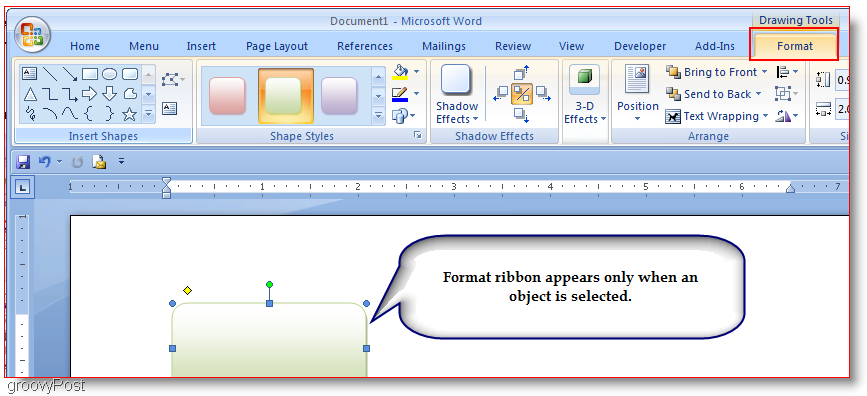The width and height of the screenshot is (867, 396).
Task: Insert the Right Brace shape
Action: (109, 114)
